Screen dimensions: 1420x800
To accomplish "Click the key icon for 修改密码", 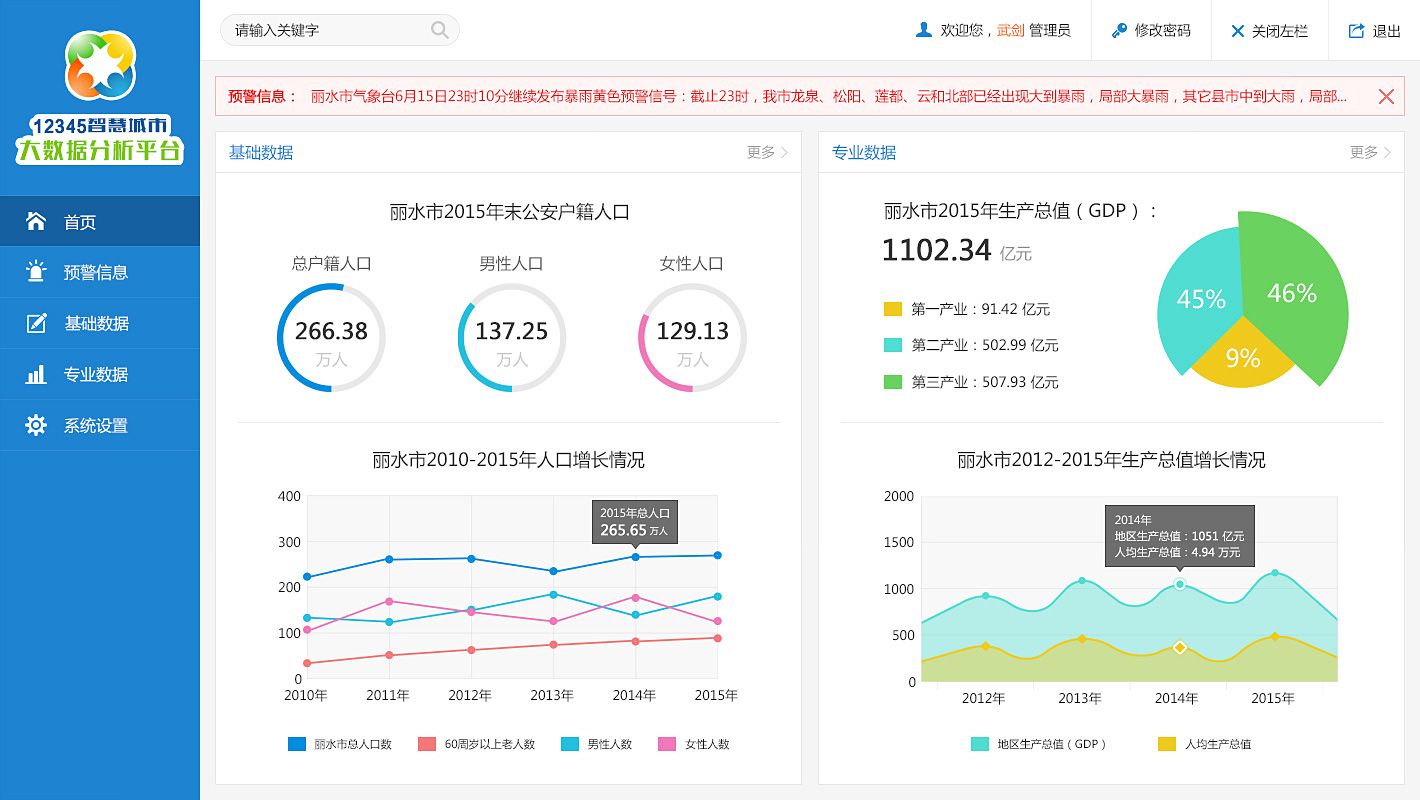I will tap(1119, 30).
